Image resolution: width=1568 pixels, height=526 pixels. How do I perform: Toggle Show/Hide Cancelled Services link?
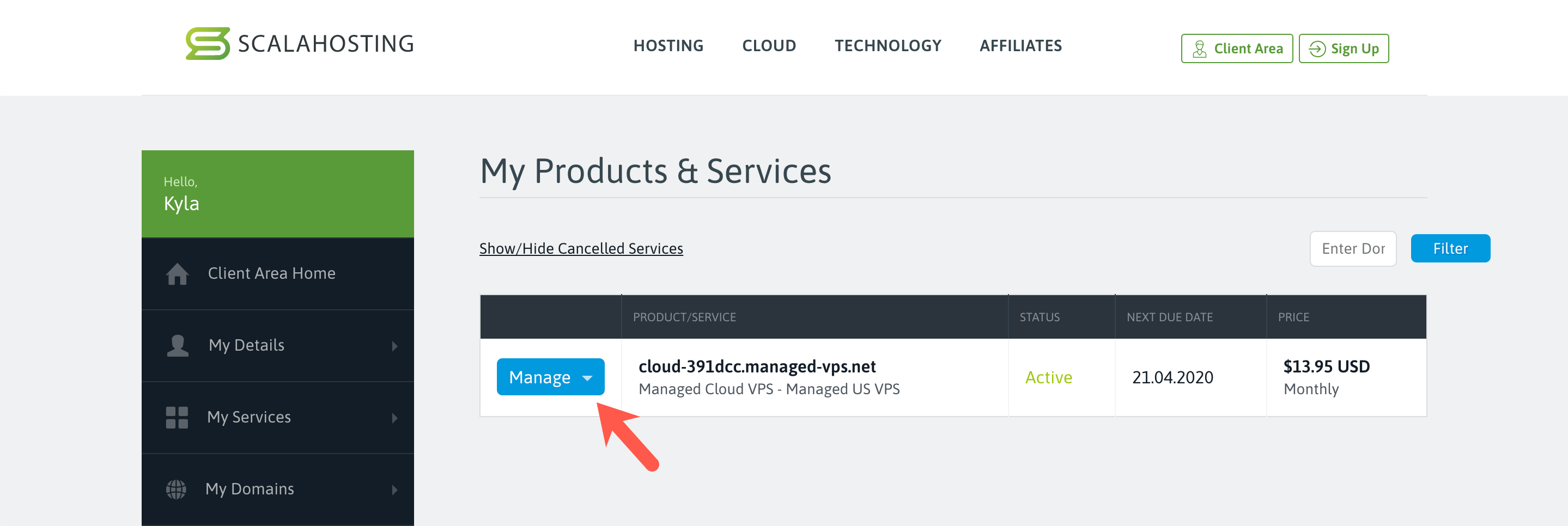pos(581,249)
